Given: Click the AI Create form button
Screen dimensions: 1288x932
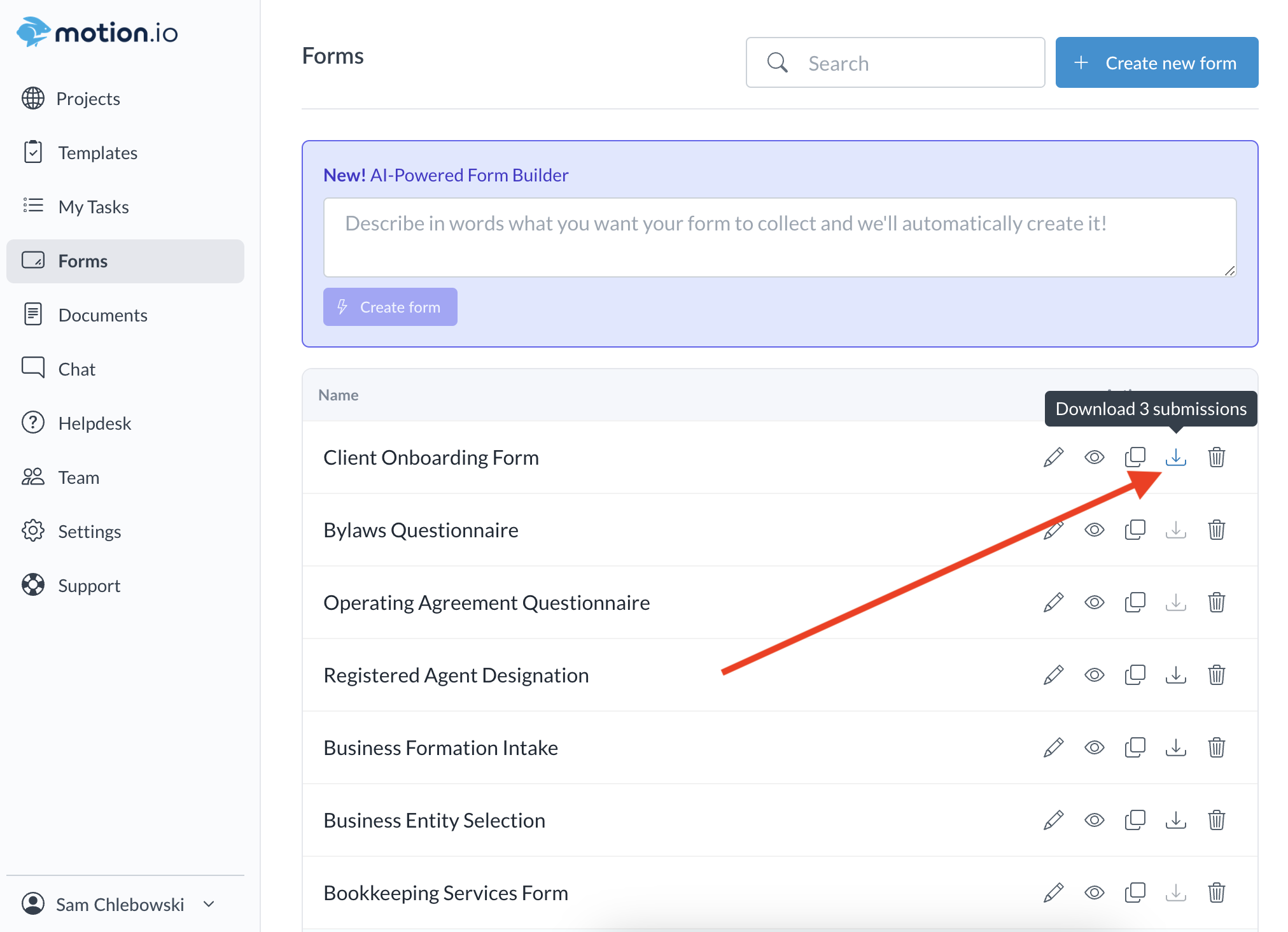Looking at the screenshot, I should point(390,307).
